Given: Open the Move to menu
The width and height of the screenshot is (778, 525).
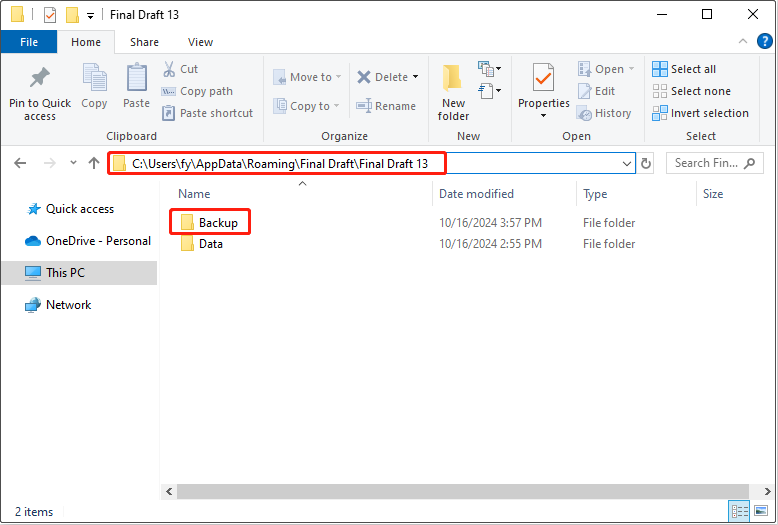Looking at the screenshot, I should point(307,77).
